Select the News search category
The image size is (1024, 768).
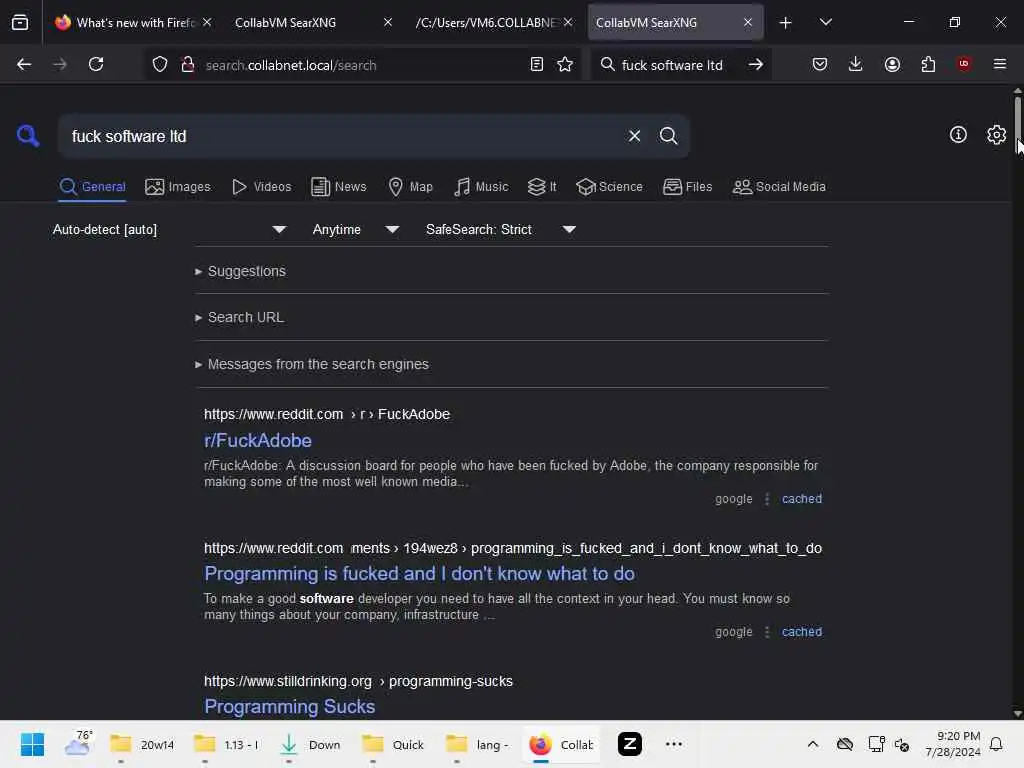pyautogui.click(x=338, y=187)
